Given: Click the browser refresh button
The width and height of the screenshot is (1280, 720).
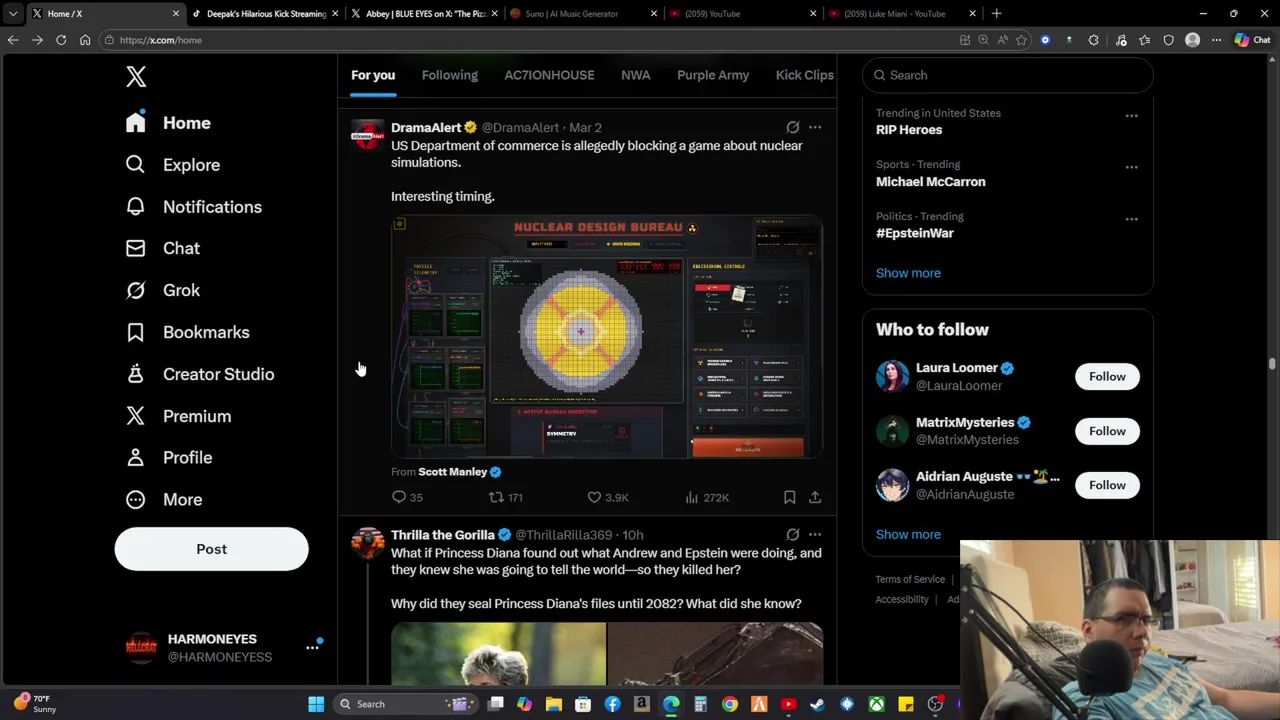Looking at the screenshot, I should click(61, 40).
